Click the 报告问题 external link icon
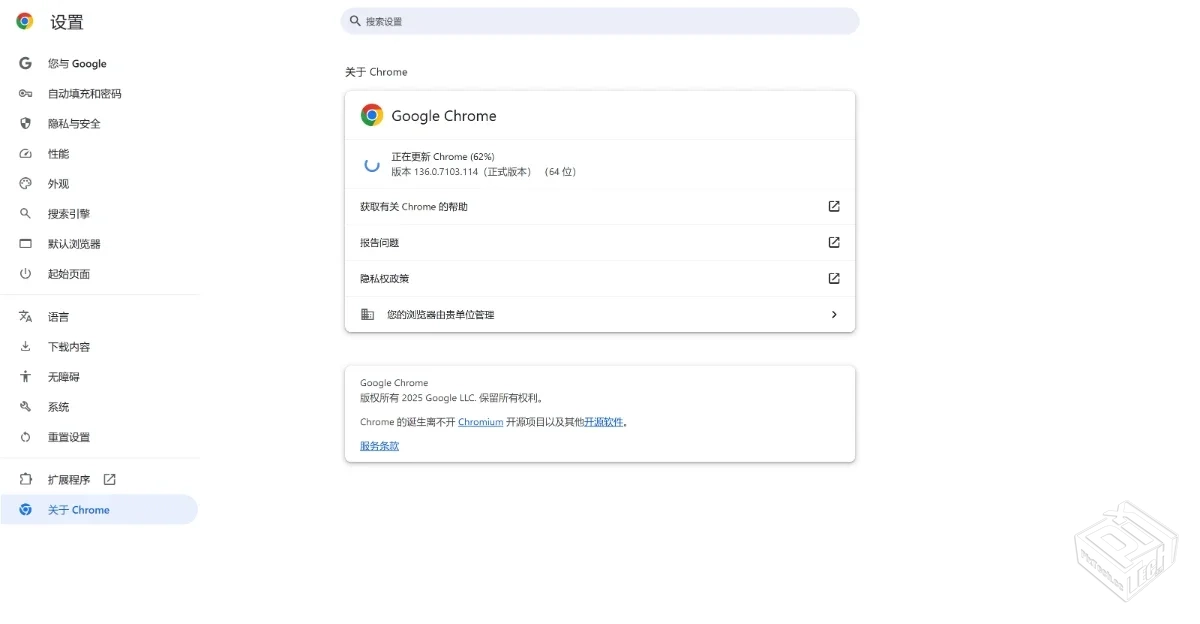 [x=833, y=242]
